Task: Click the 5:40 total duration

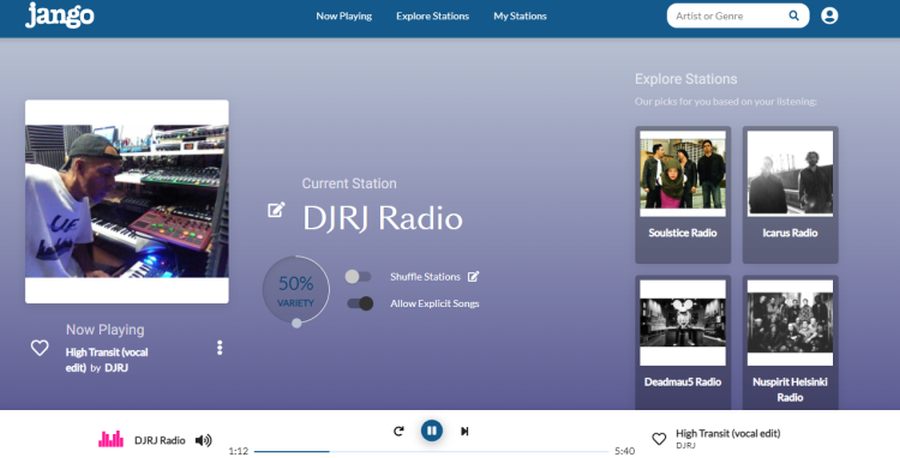Action: [x=624, y=451]
